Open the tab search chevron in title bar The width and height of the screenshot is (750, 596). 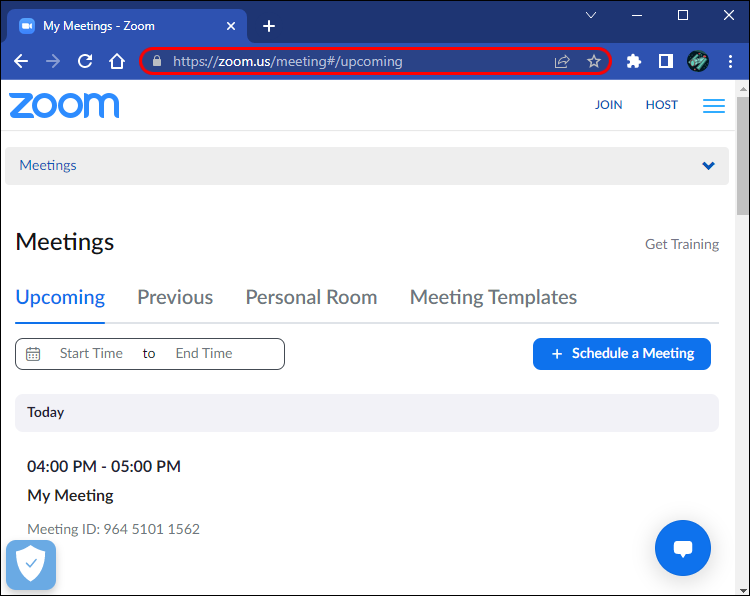[591, 15]
